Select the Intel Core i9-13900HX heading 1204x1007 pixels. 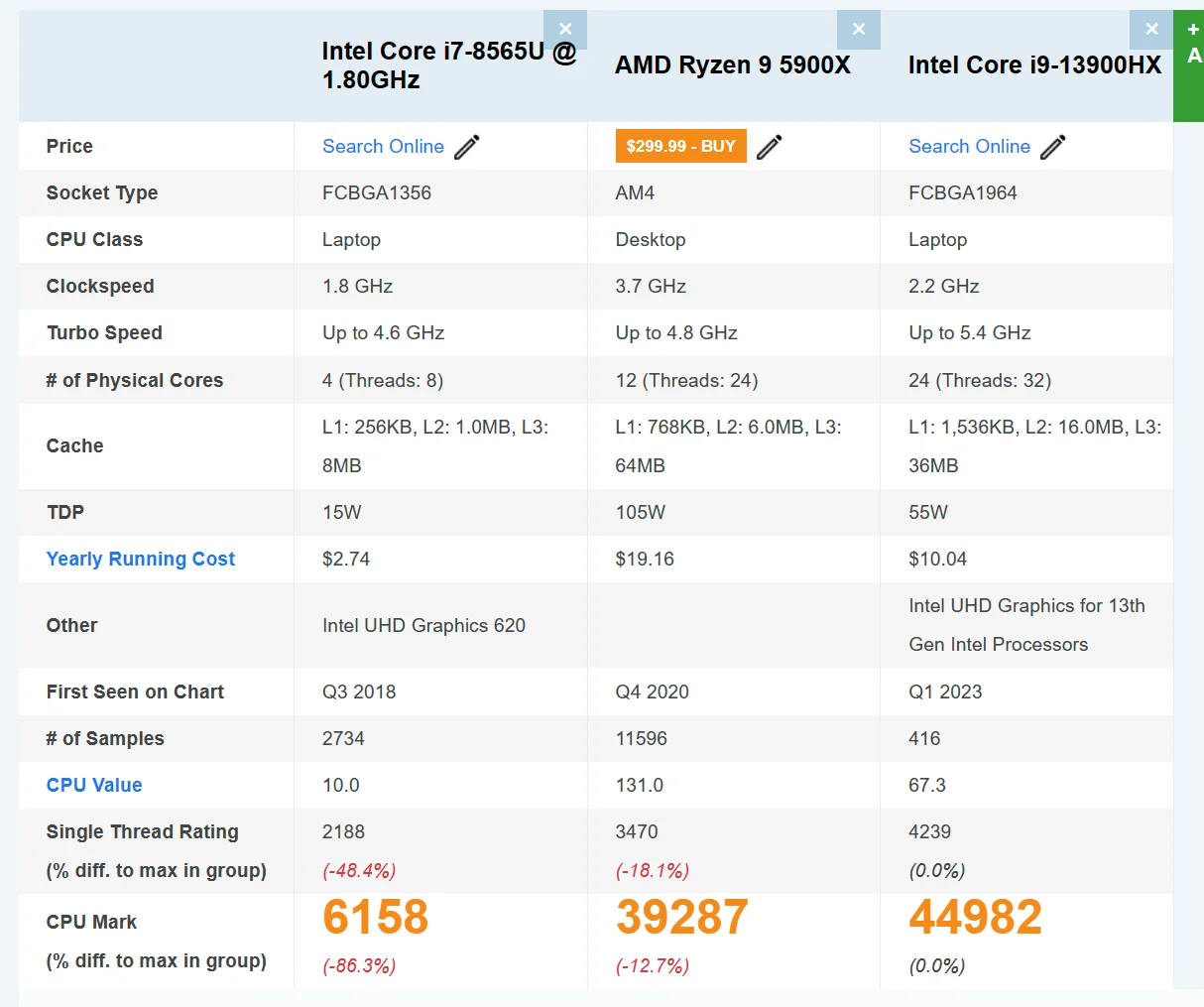(x=1034, y=65)
